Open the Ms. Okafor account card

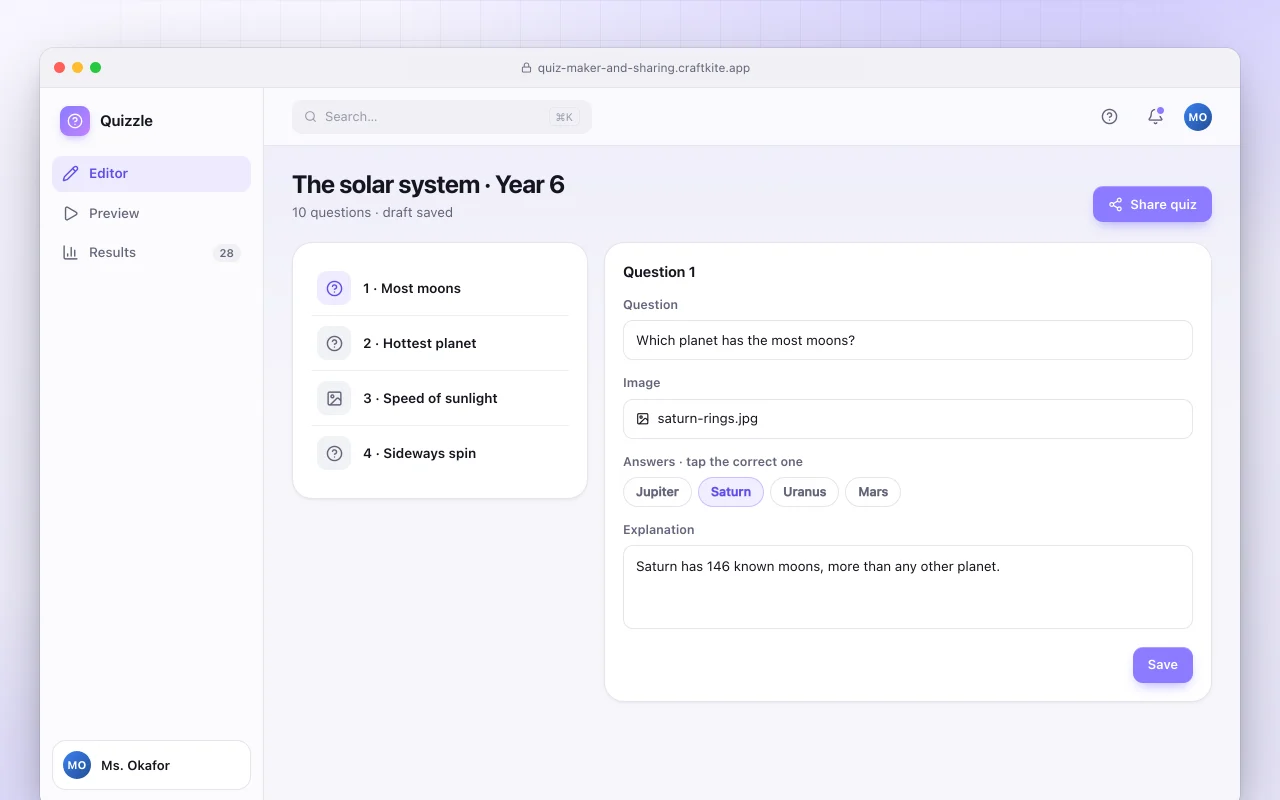click(x=151, y=765)
